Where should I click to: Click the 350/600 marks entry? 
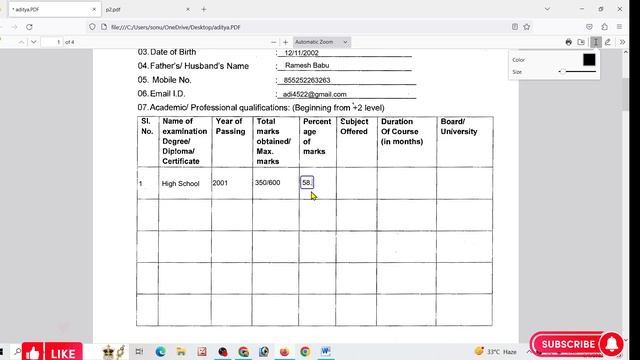(268, 182)
